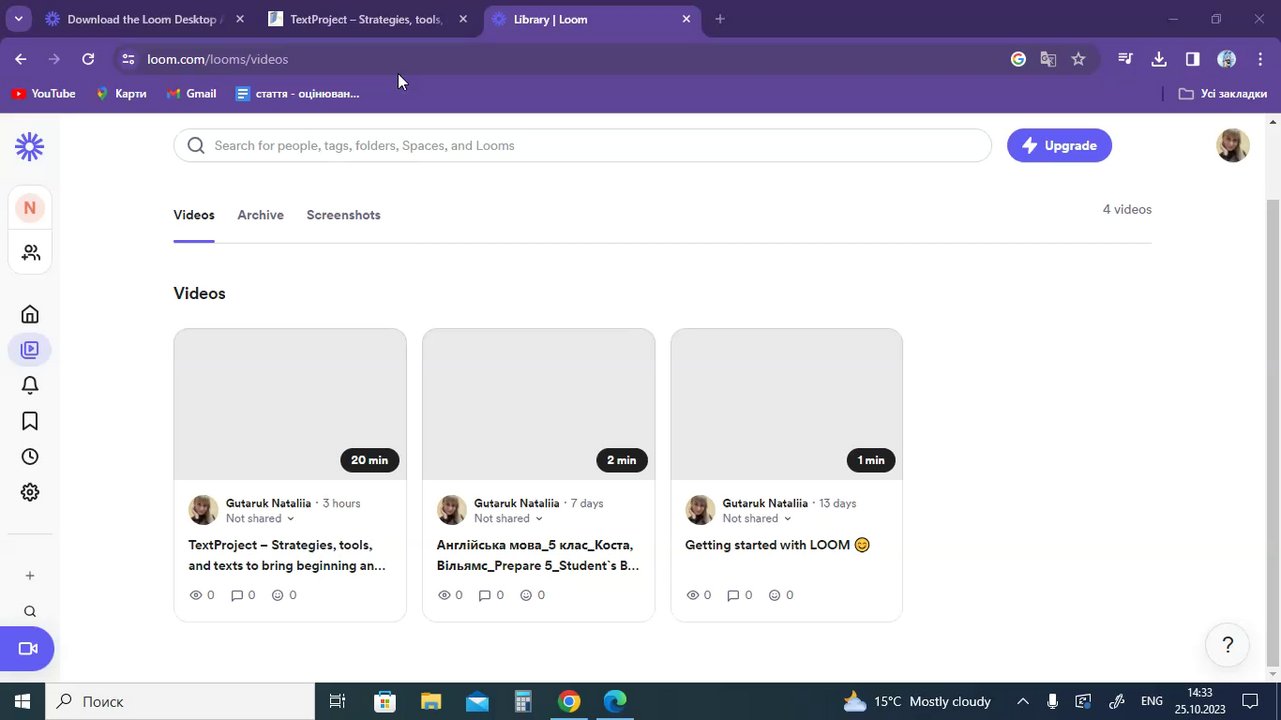Viewport: 1281px width, 720px height.
Task: Click the Google Translate icon in the address bar
Action: tap(1048, 59)
